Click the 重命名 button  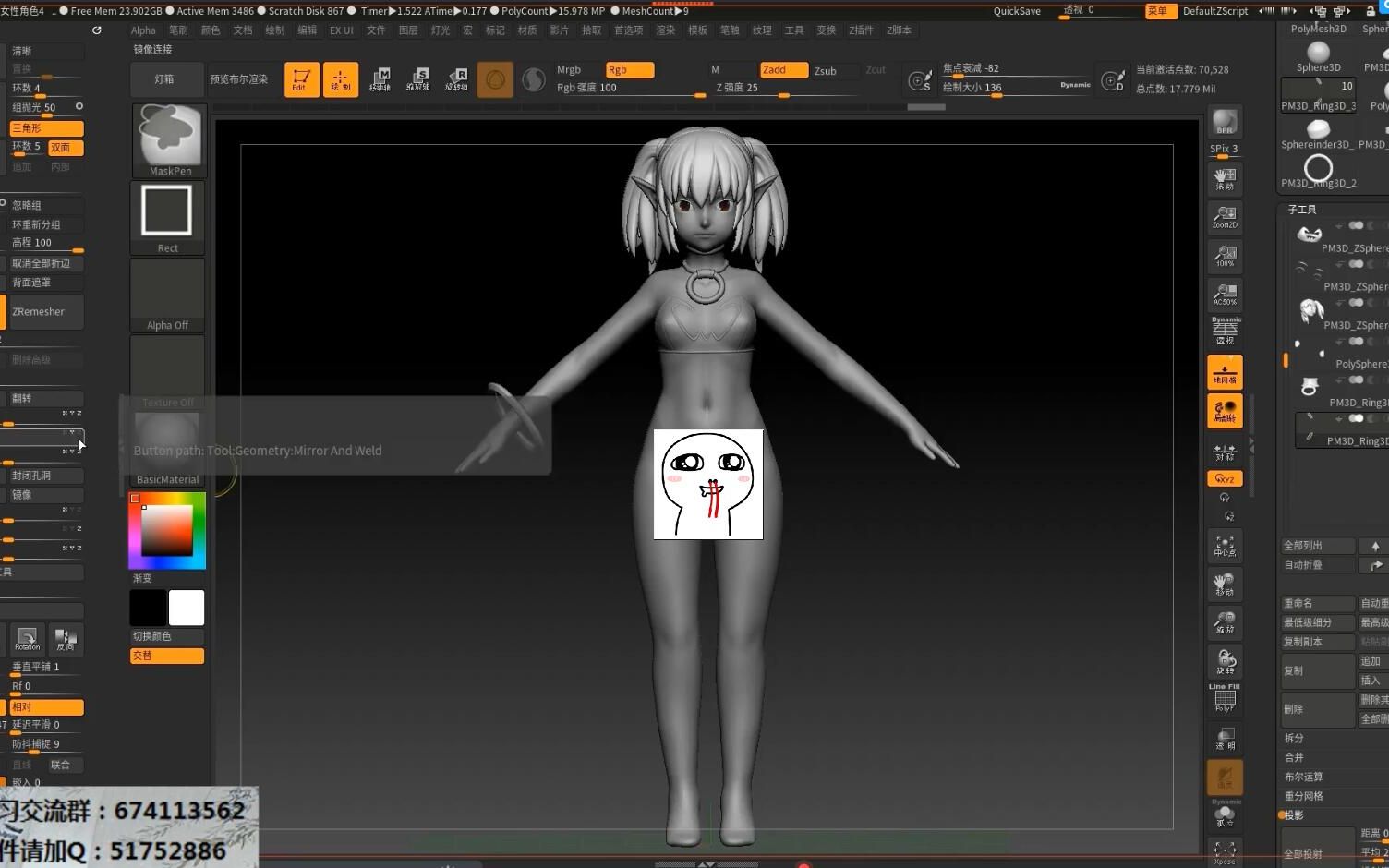1318,603
